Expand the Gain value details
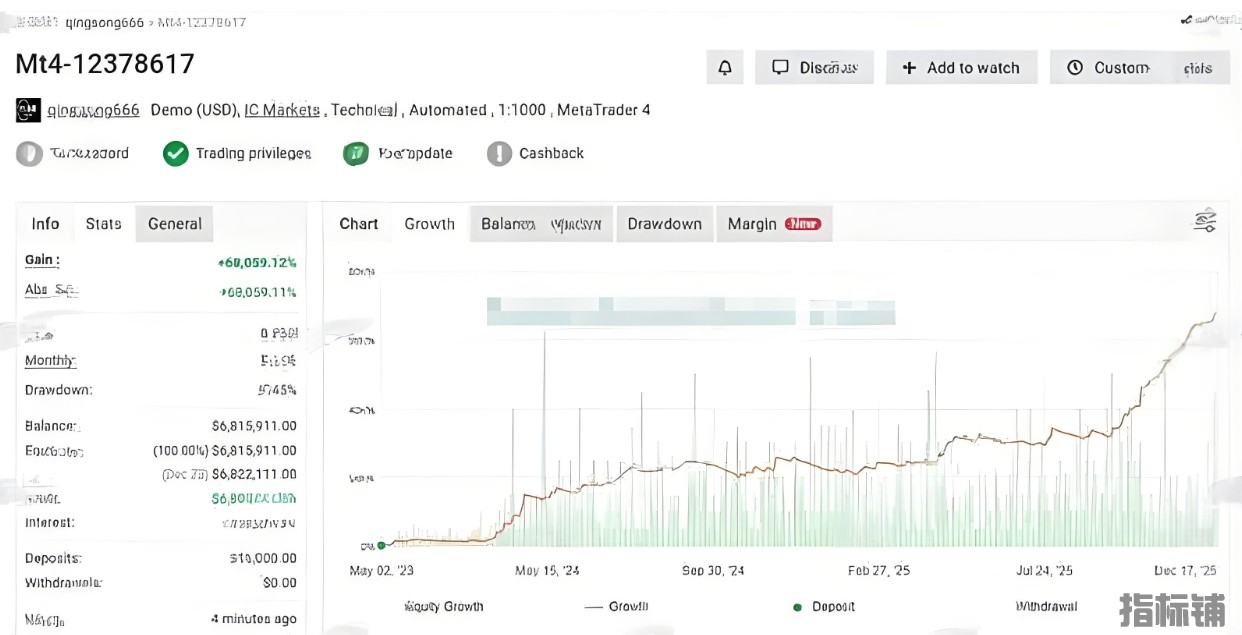The width and height of the screenshot is (1242, 635). pos(42,260)
